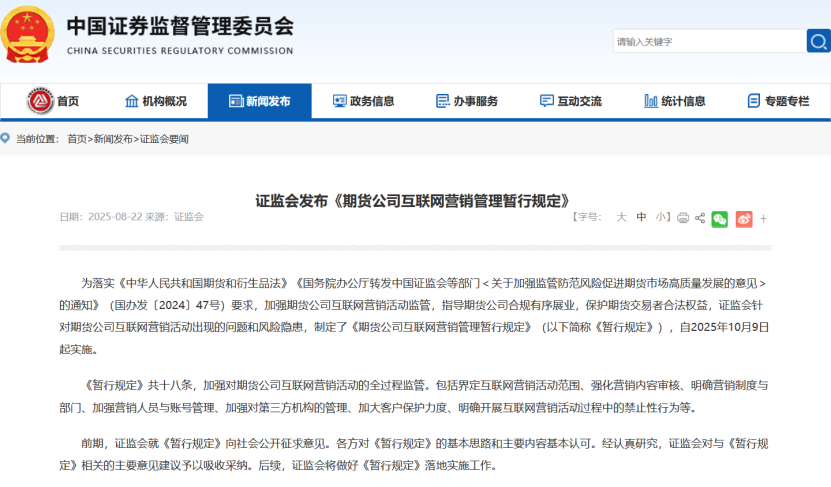Share article via WeChat icon

720,219
